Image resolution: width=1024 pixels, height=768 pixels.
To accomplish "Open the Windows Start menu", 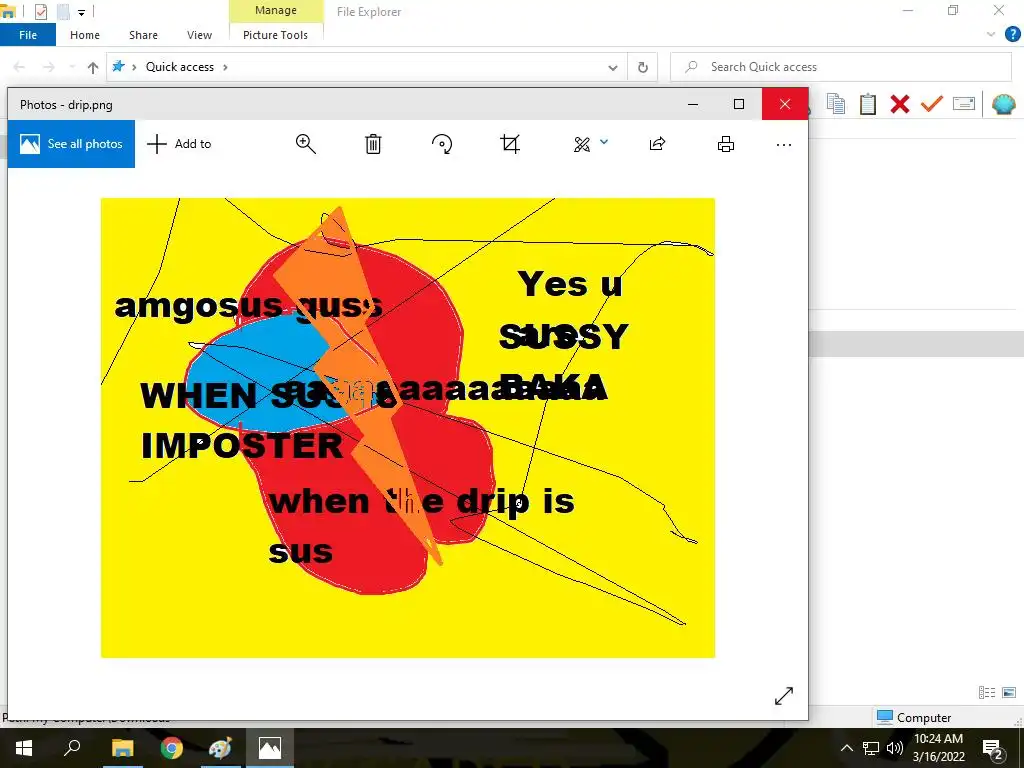I will pyautogui.click(x=24, y=748).
